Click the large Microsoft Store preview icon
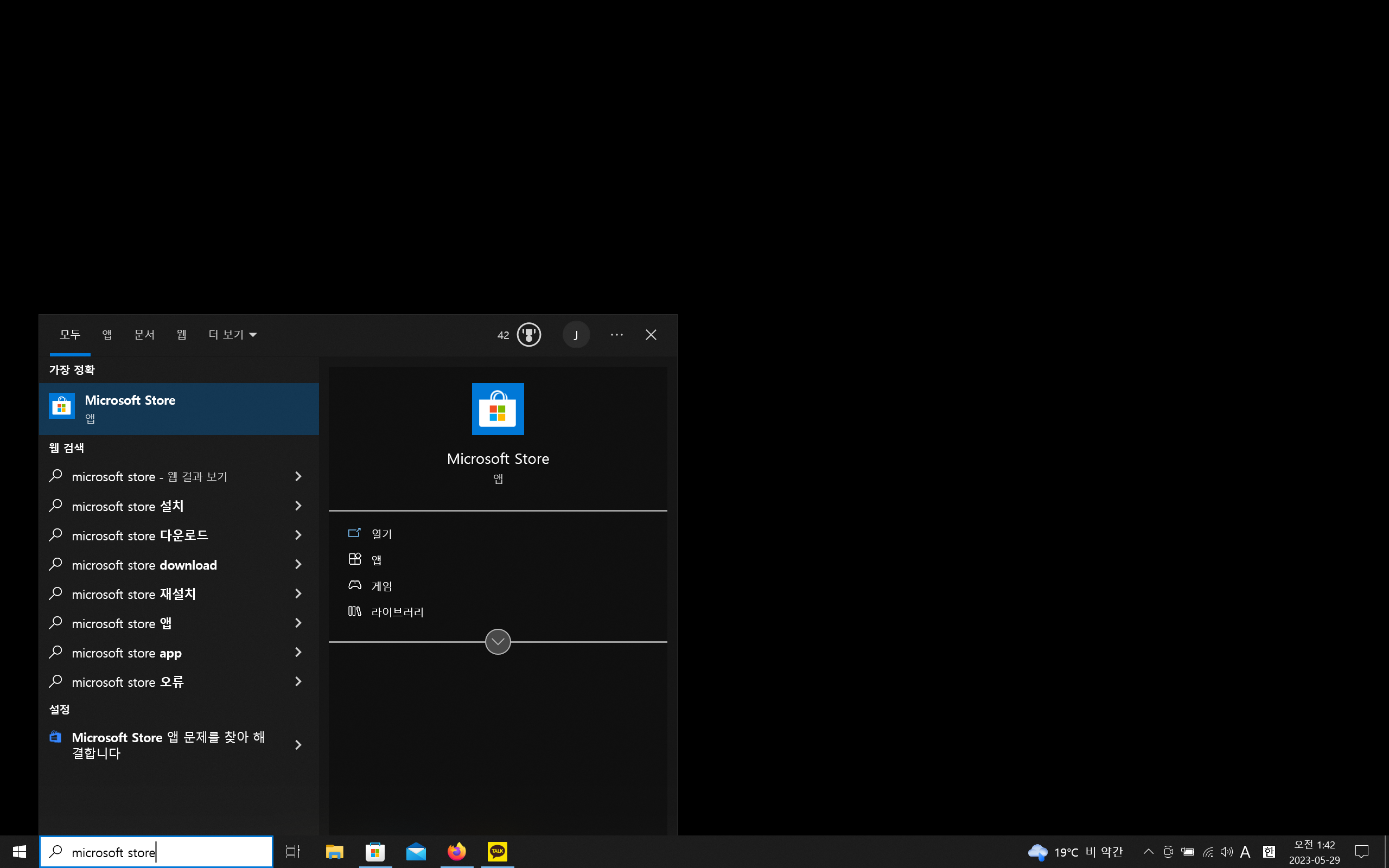1389x868 pixels. 498,409
